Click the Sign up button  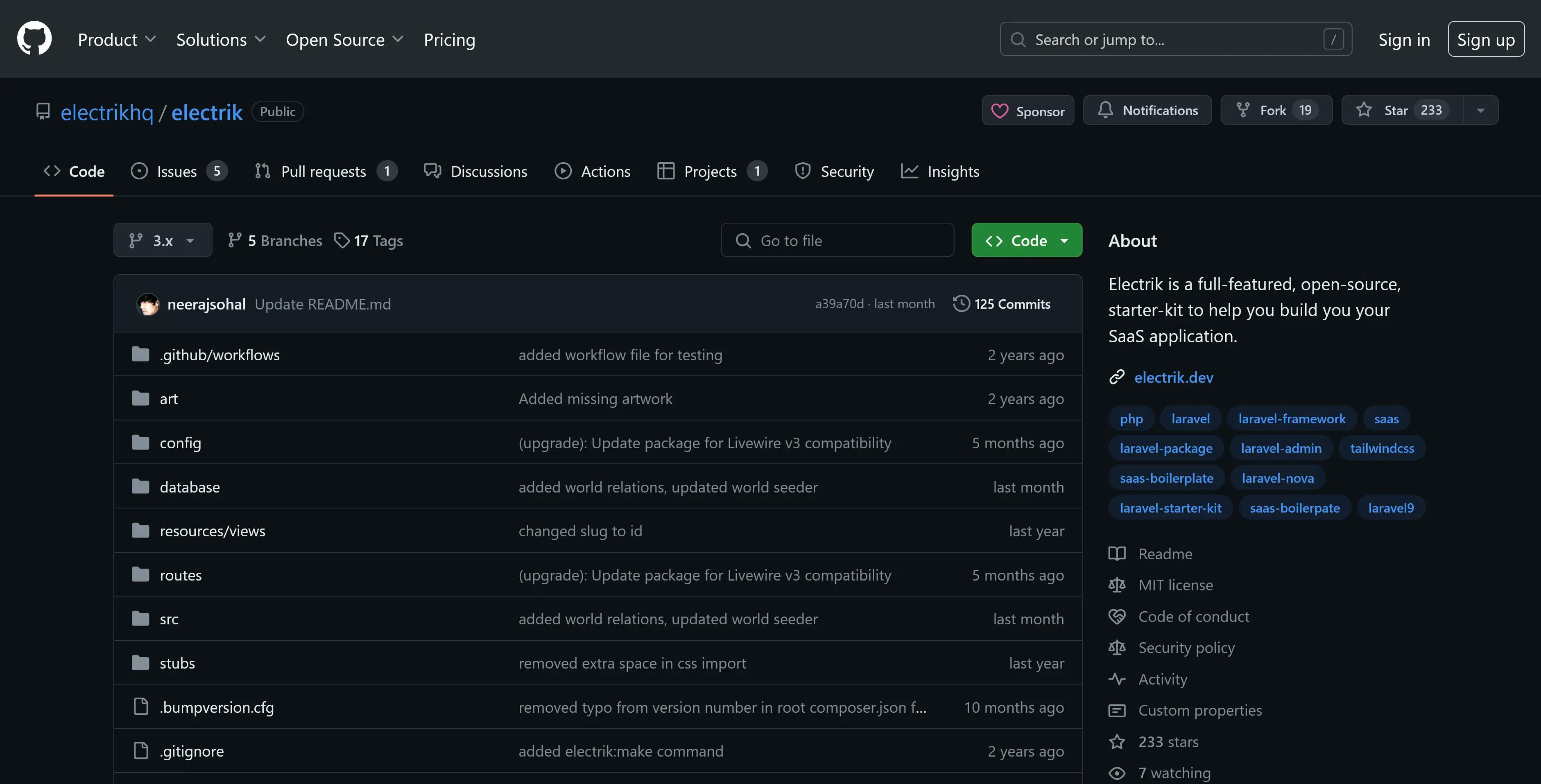pos(1486,39)
